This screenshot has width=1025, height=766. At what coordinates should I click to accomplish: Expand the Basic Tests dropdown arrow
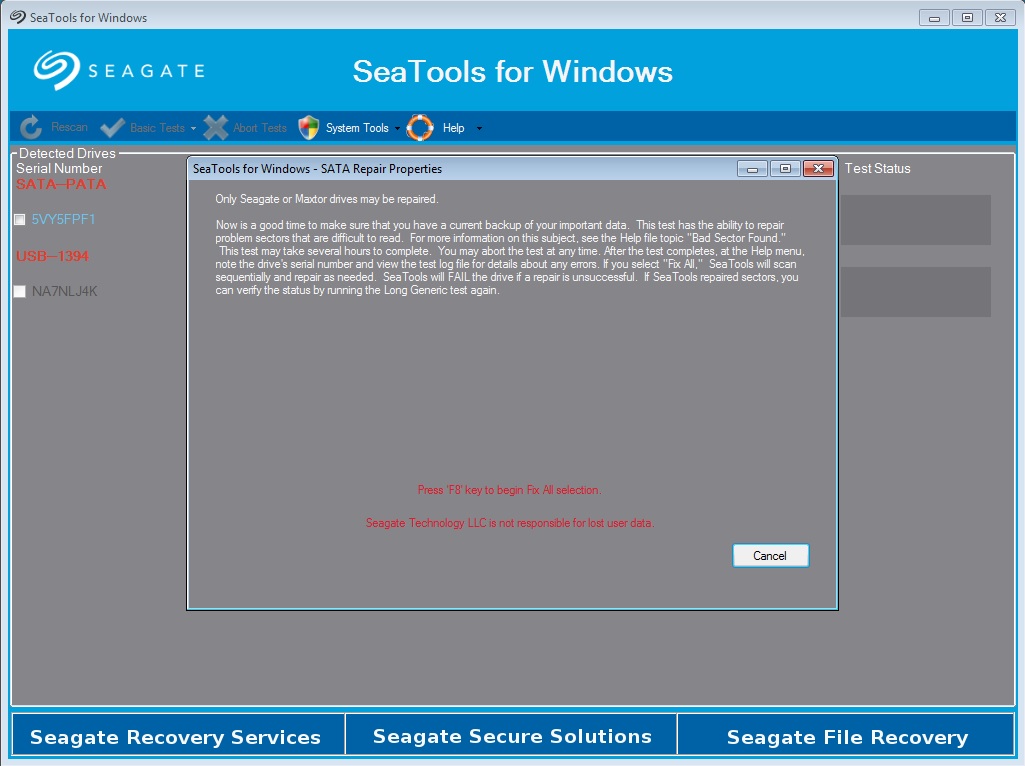pyautogui.click(x=193, y=129)
